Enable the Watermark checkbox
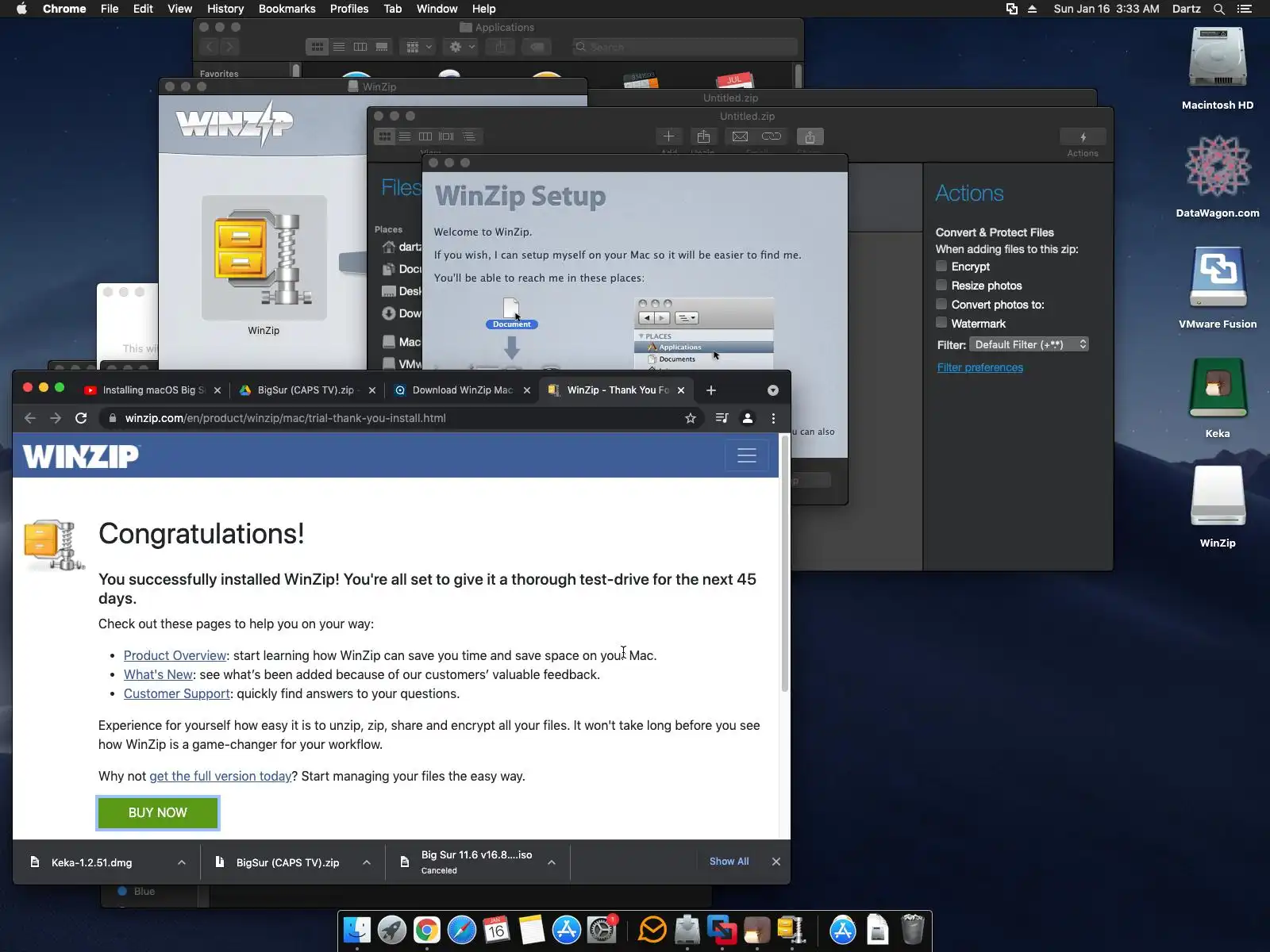The image size is (1270, 952). [x=941, y=324]
